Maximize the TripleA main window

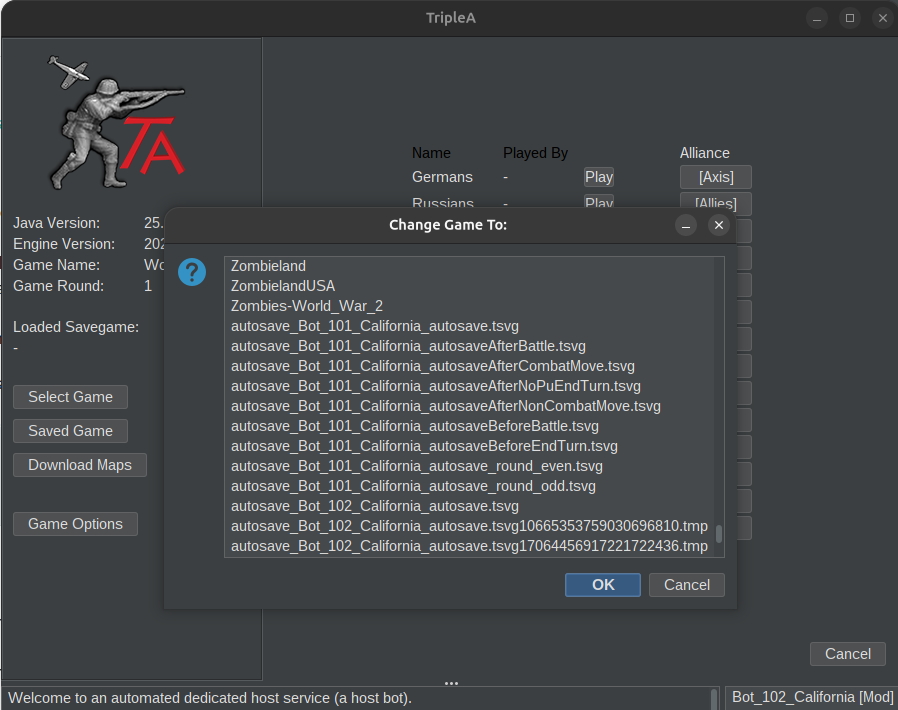point(850,18)
